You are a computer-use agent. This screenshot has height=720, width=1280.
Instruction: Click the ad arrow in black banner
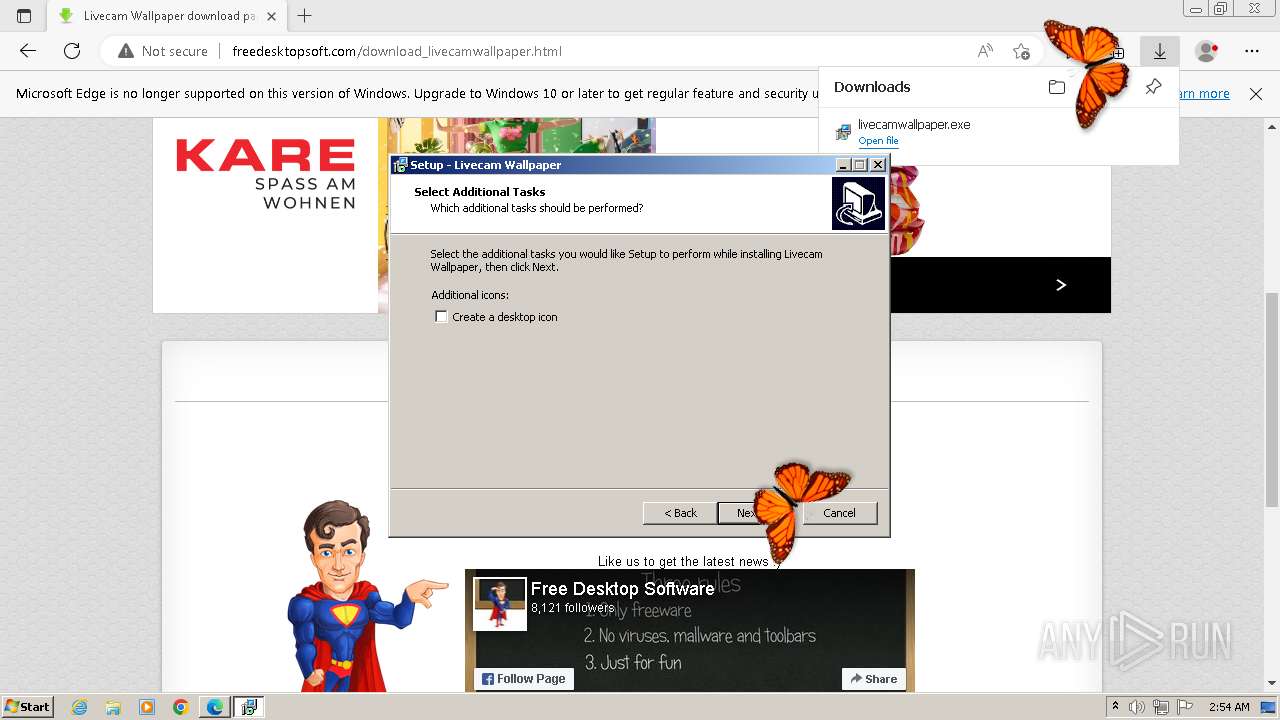tap(1061, 285)
